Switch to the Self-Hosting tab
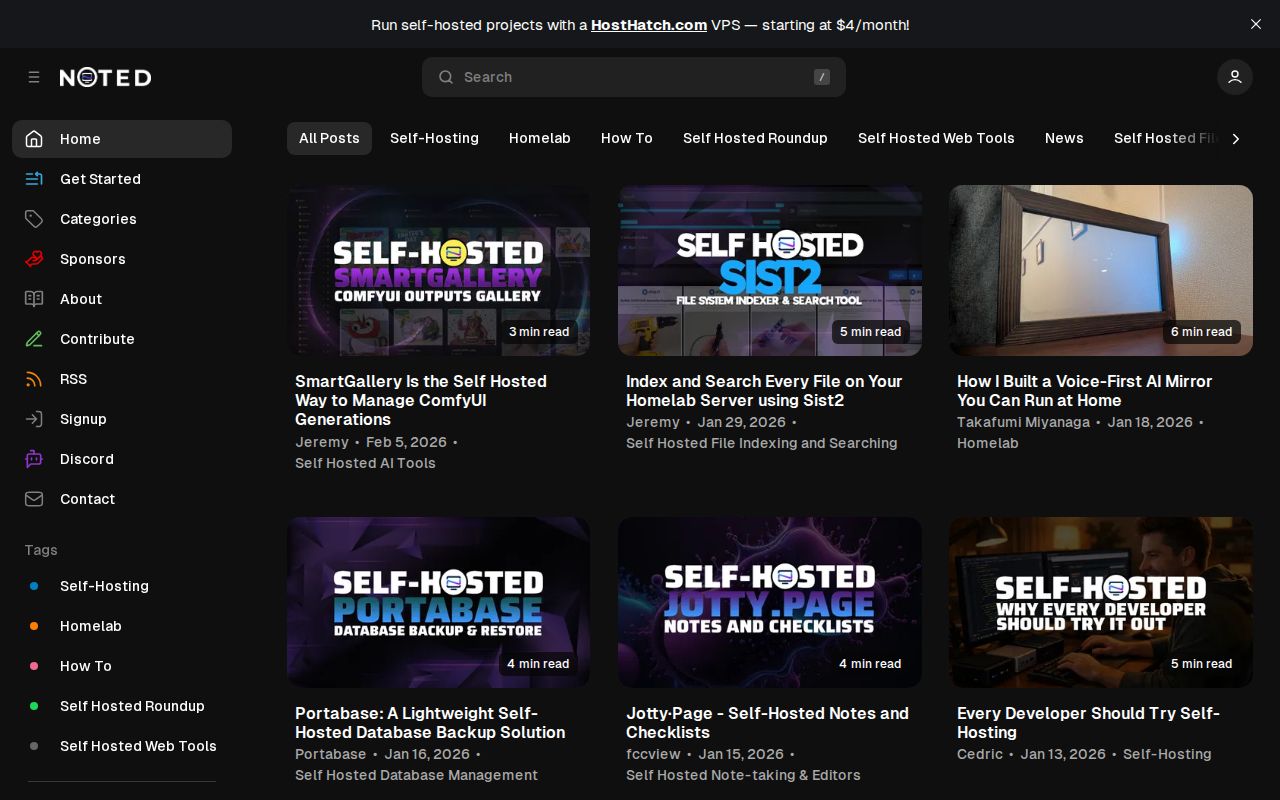The image size is (1280, 800). (x=434, y=138)
